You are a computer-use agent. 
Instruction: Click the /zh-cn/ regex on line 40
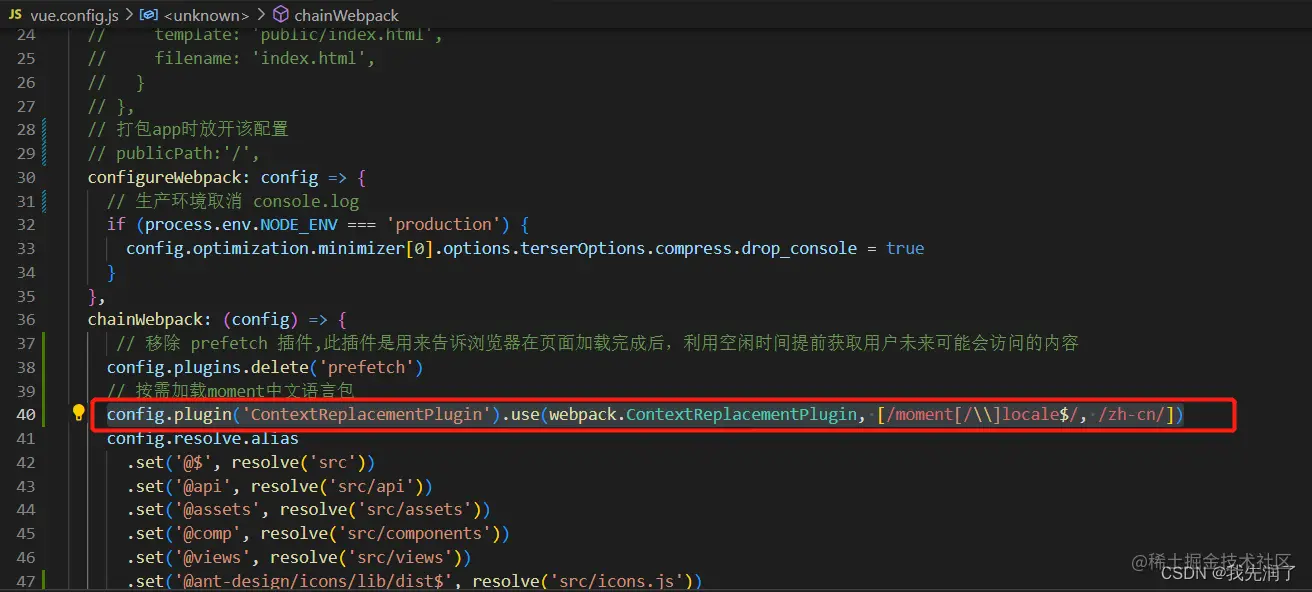click(x=1131, y=414)
